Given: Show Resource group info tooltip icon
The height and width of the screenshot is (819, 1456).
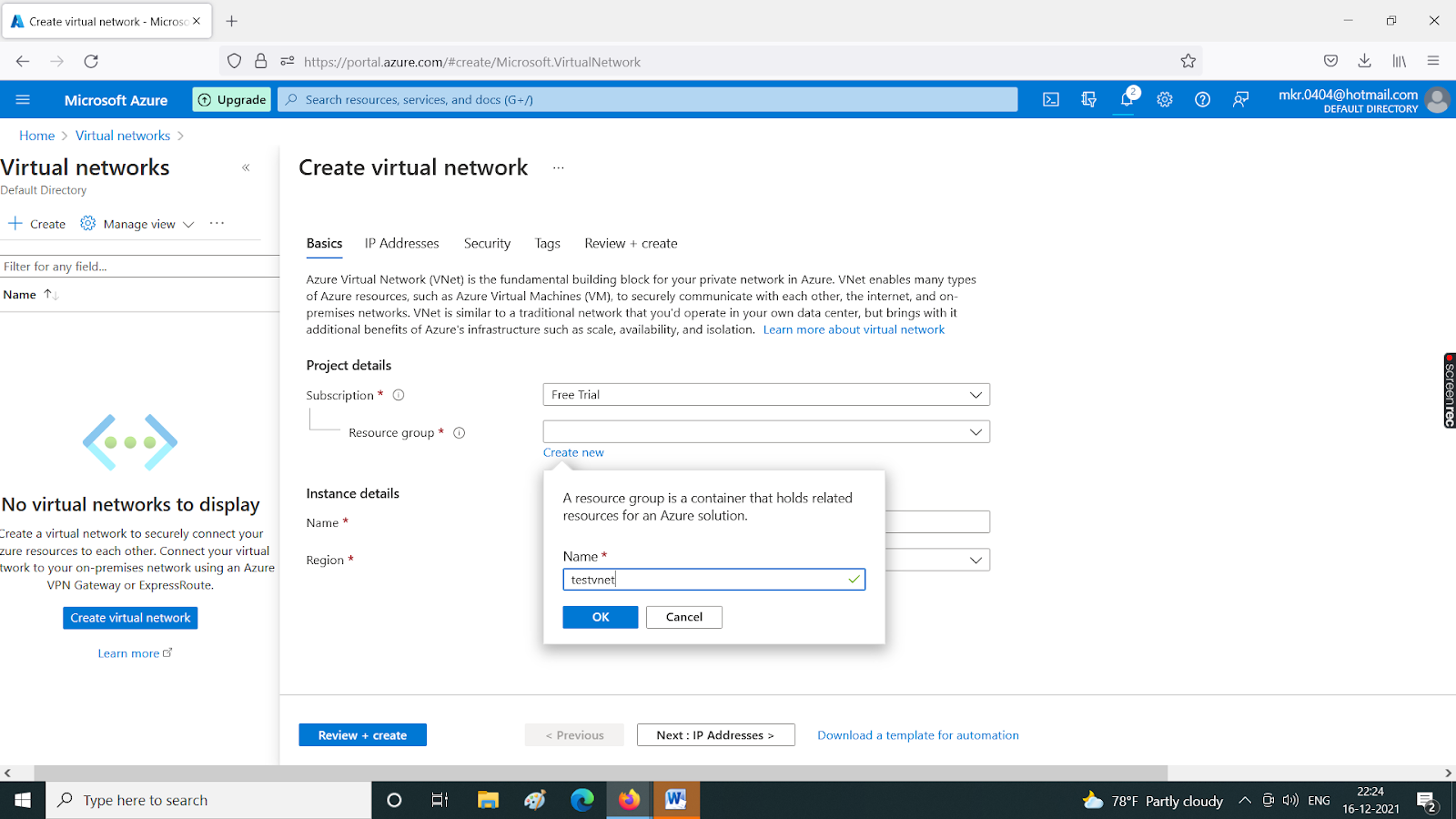Looking at the screenshot, I should pyautogui.click(x=460, y=433).
